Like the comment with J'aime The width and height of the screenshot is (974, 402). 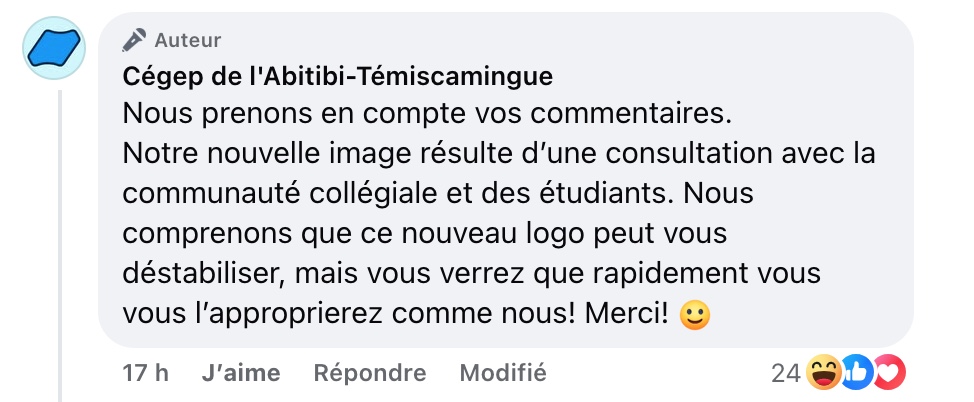click(x=241, y=373)
